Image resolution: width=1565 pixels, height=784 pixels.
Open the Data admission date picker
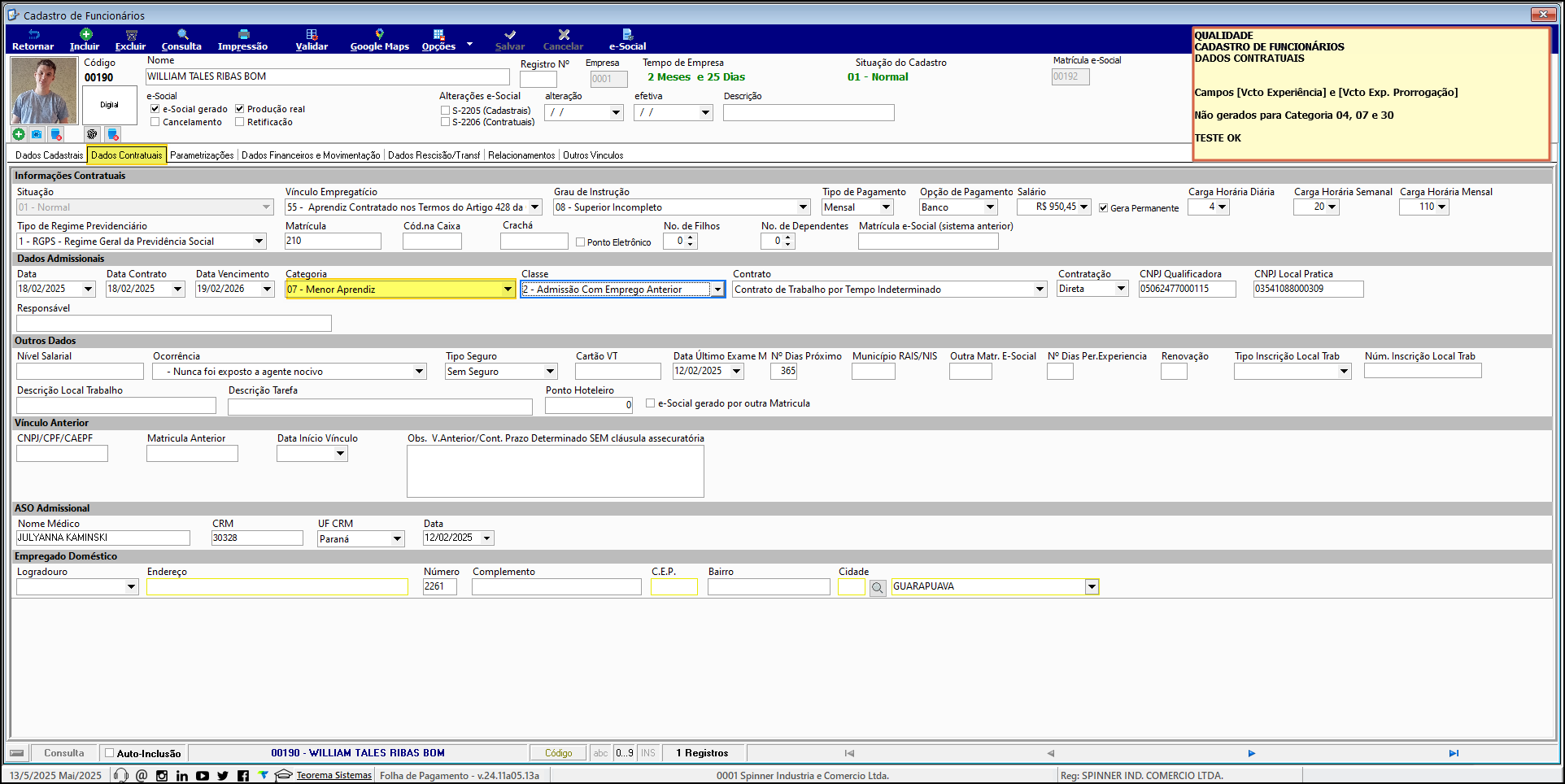[x=89, y=290]
